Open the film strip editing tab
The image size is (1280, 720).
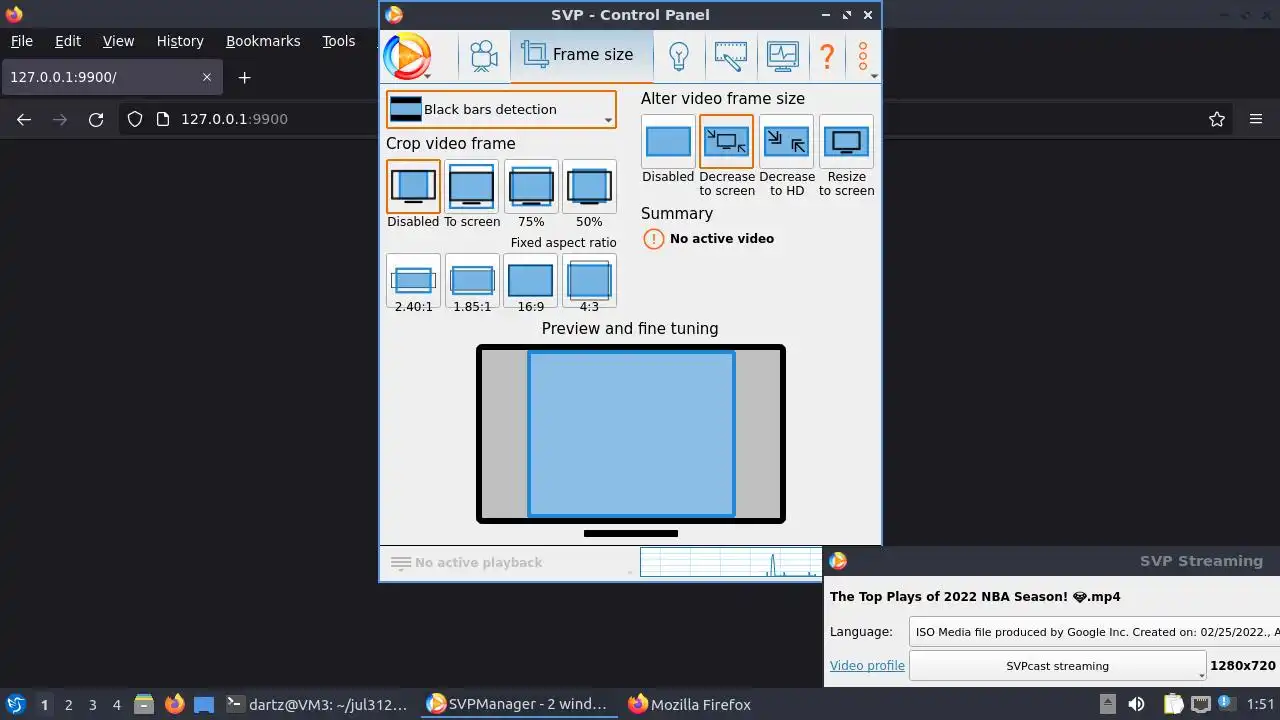731,55
